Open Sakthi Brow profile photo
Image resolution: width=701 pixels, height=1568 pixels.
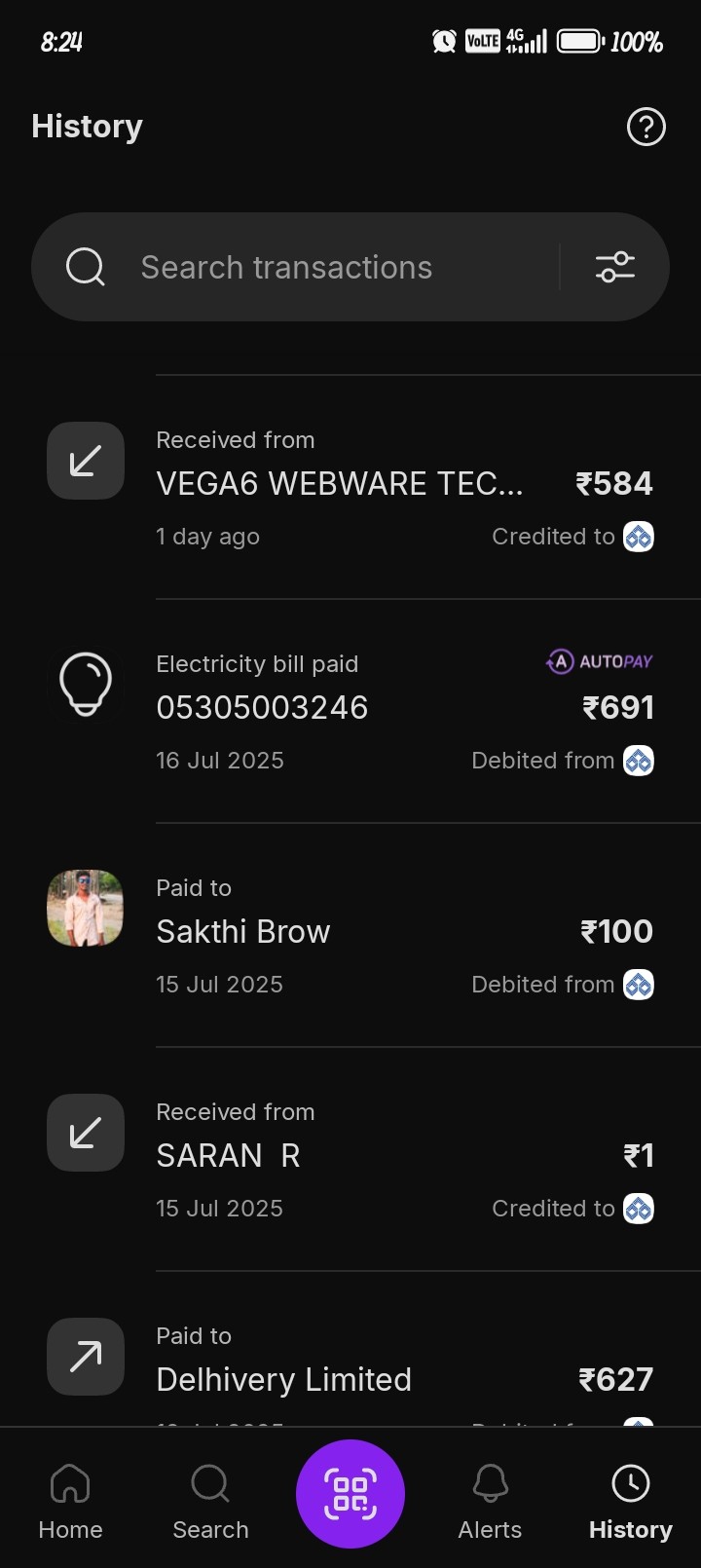(x=86, y=908)
